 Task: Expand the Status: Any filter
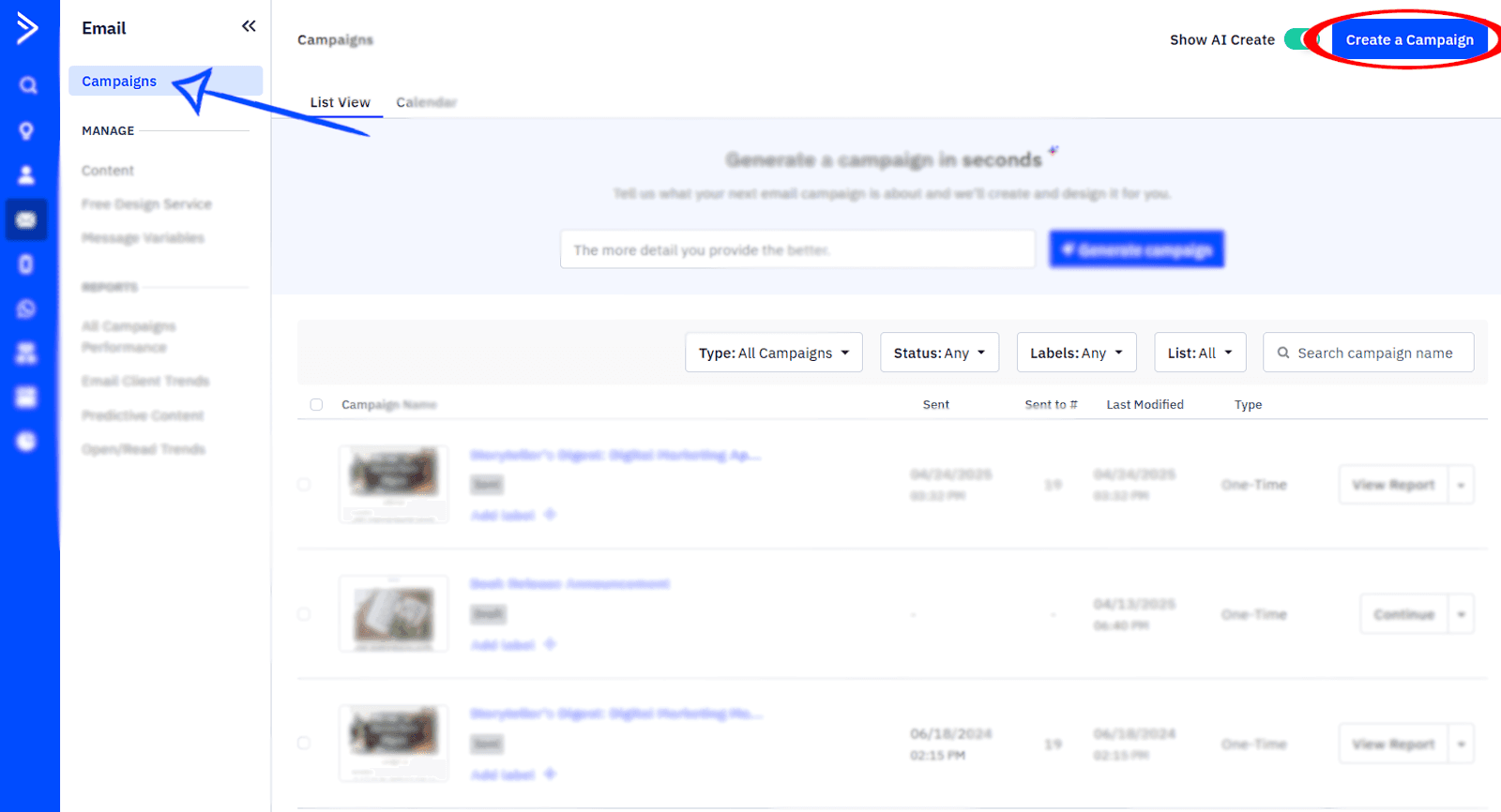click(x=939, y=353)
